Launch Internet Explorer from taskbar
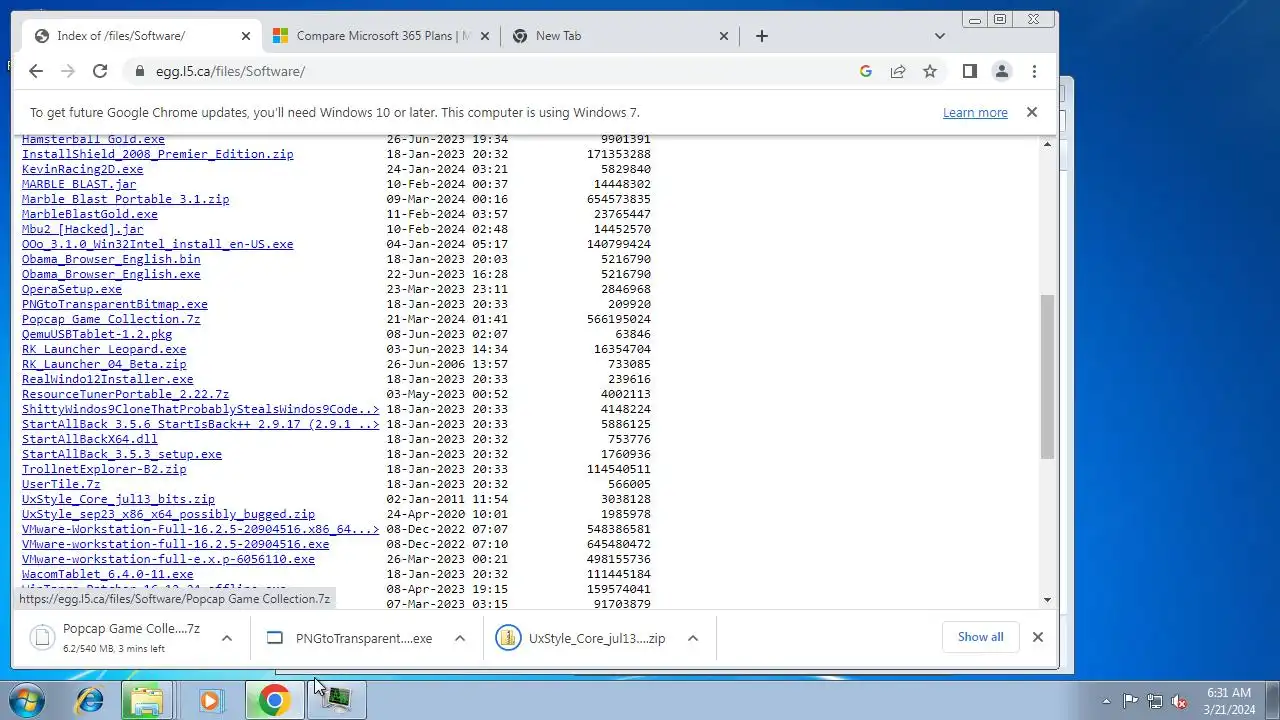This screenshot has height=720, width=1280. pyautogui.click(x=90, y=700)
